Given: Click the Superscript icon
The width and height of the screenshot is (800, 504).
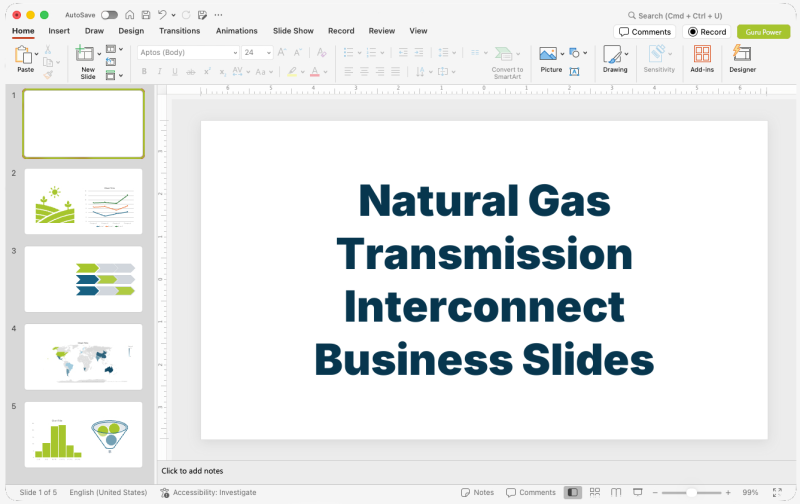Looking at the screenshot, I should pos(207,72).
